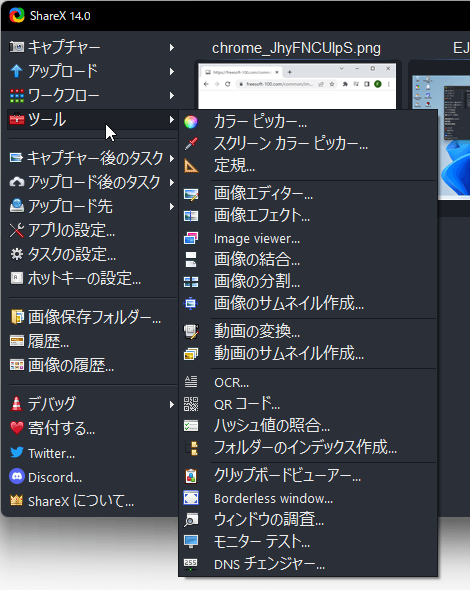Click the checklist icon for ハッシュ値の照合
The image size is (470, 590).
[191, 426]
